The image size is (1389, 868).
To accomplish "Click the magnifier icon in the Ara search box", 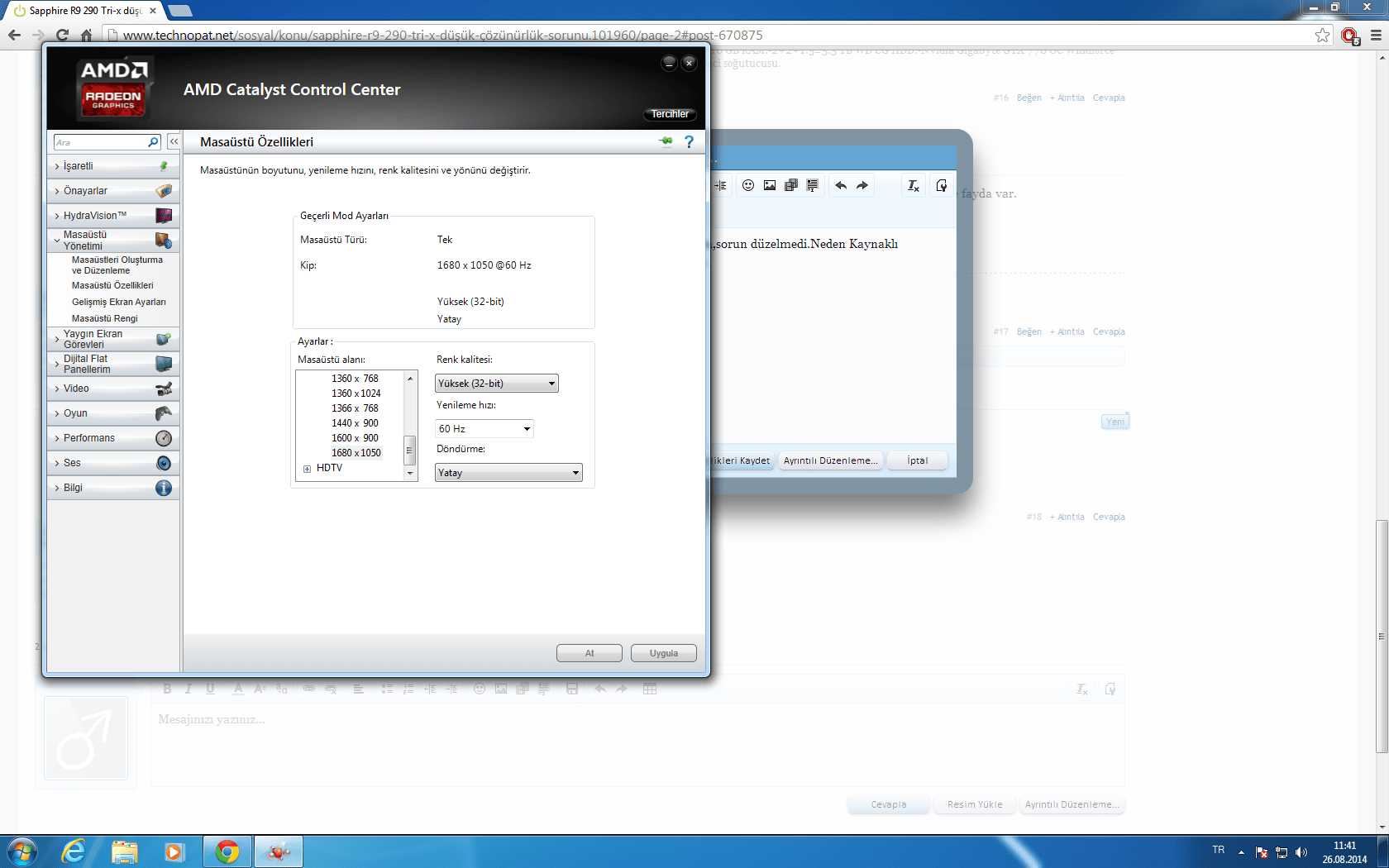I will pos(153,142).
